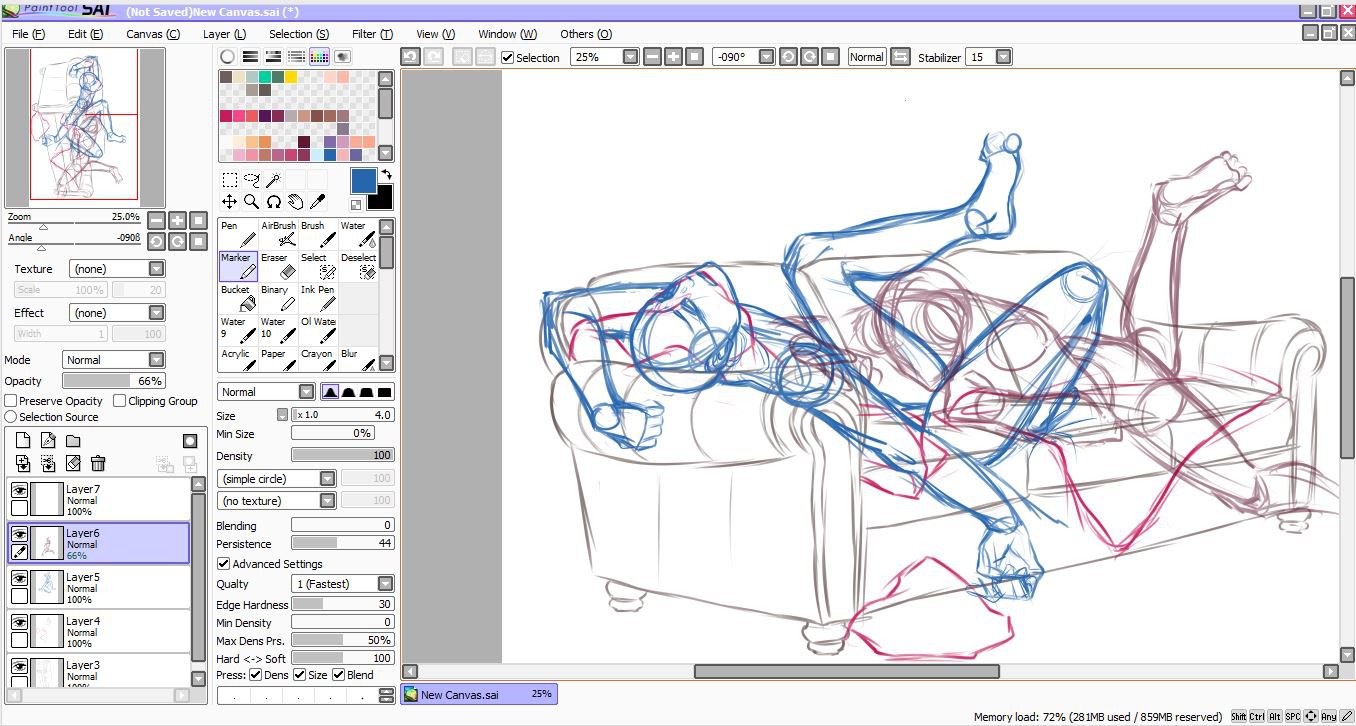
Task: Open the Texture dropdown
Action: [117, 269]
